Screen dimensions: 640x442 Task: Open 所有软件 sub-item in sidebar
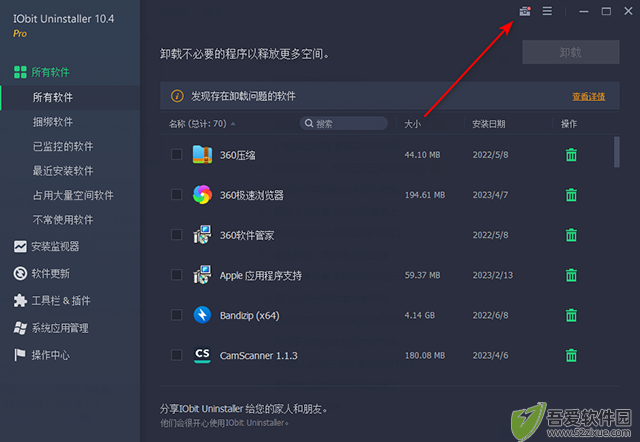click(x=70, y=98)
